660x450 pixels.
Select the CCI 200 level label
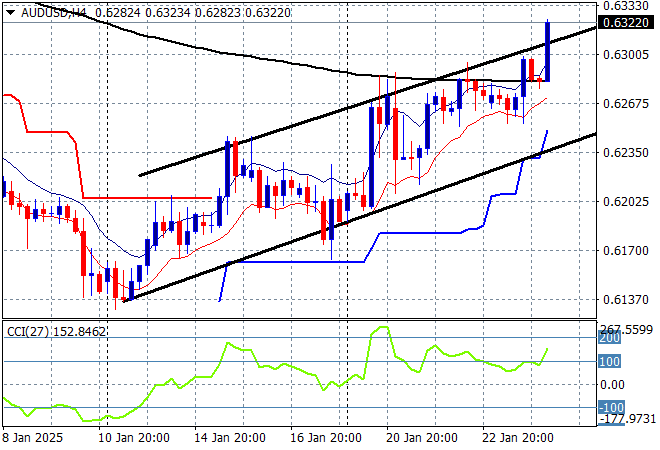point(609,338)
